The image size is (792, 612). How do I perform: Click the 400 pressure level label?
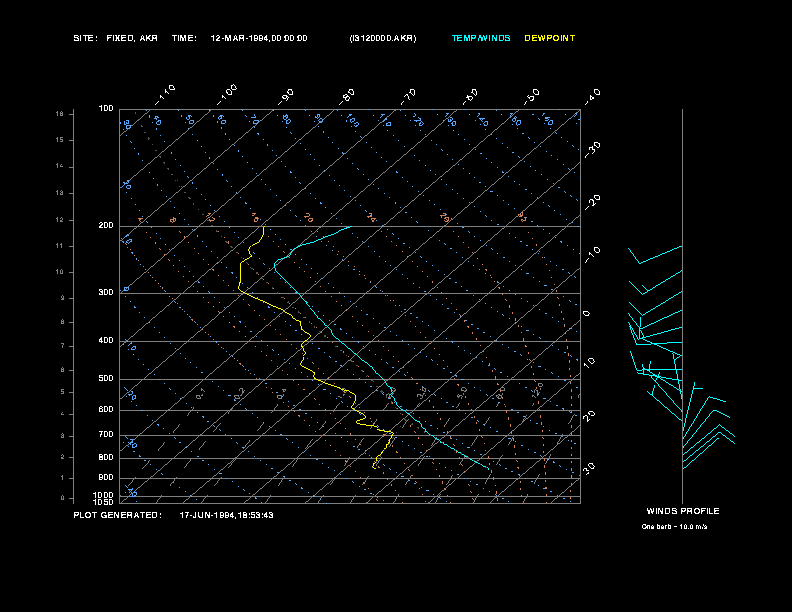[x=106, y=341]
